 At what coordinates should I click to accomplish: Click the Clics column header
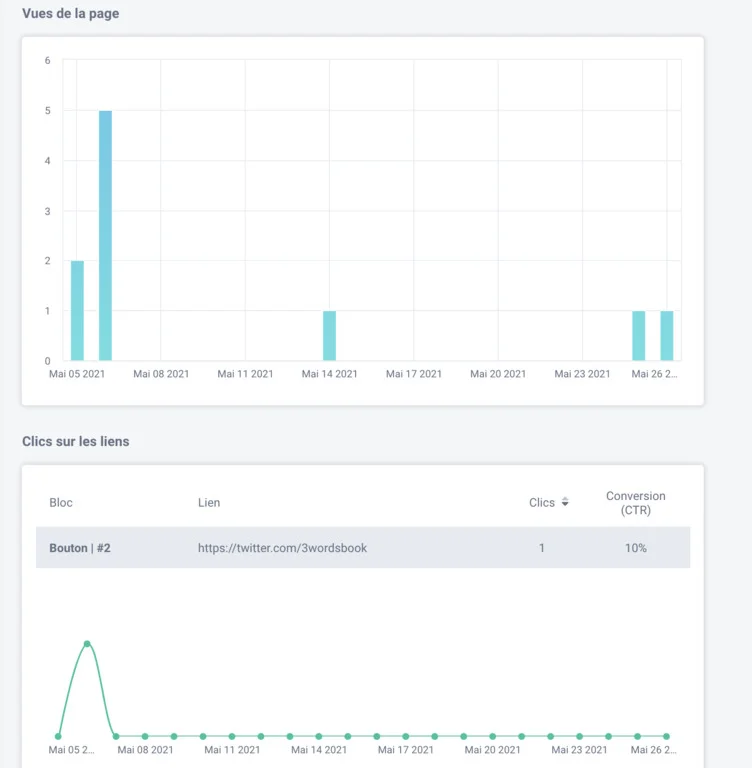(542, 502)
